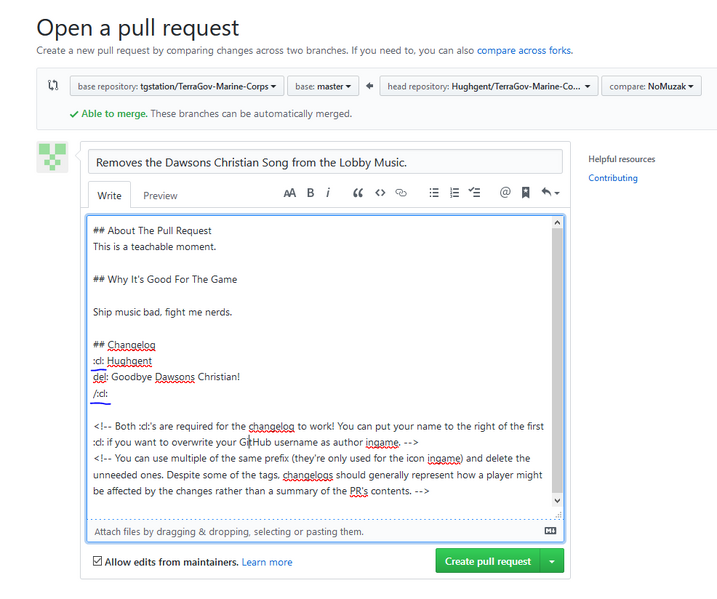Click 'del: Goodbye Dawsons Christian!' line
Viewport: 717px width, 599px height.
click(166, 377)
